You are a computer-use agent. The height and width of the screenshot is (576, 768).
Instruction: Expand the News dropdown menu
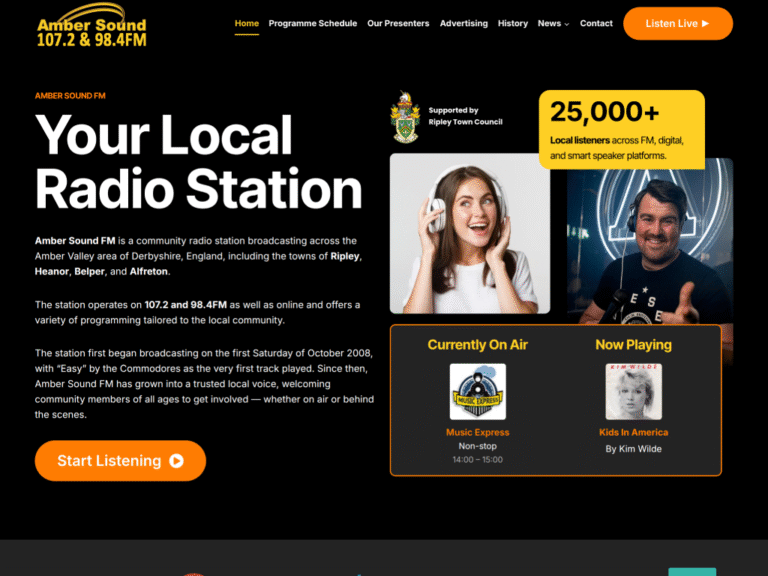[553, 24]
